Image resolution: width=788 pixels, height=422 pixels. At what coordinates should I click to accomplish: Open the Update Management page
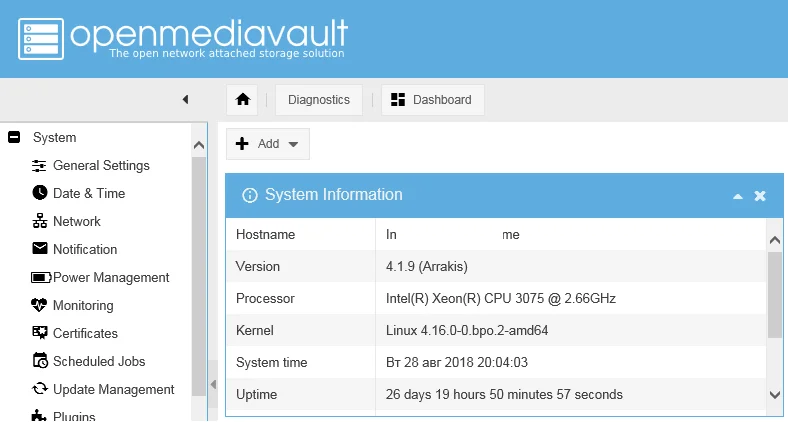tap(114, 389)
